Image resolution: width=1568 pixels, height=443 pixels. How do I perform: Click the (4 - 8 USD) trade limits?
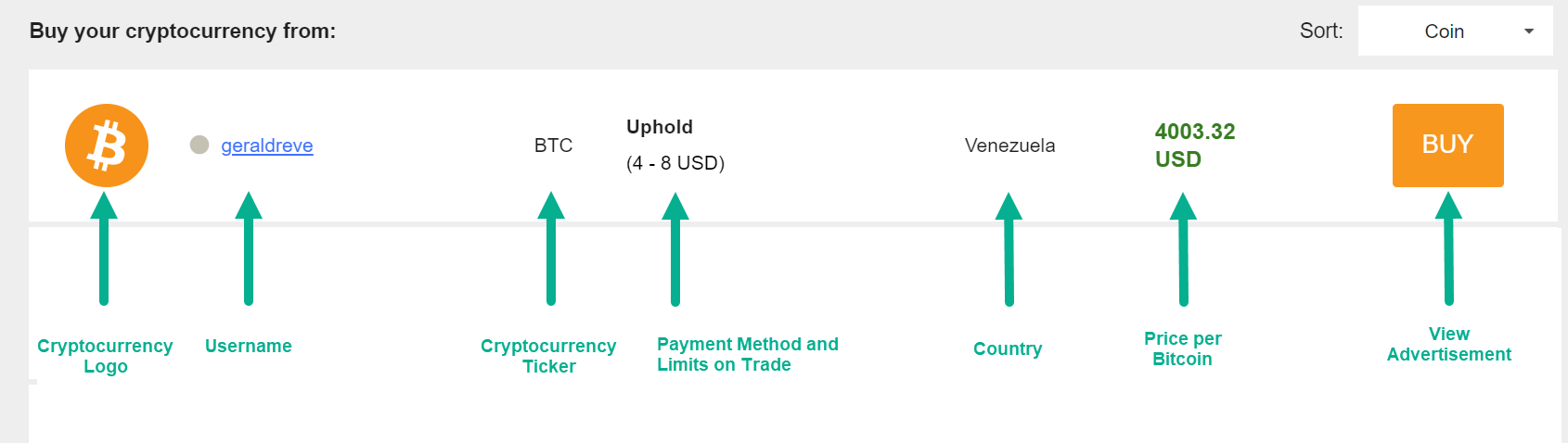click(675, 163)
